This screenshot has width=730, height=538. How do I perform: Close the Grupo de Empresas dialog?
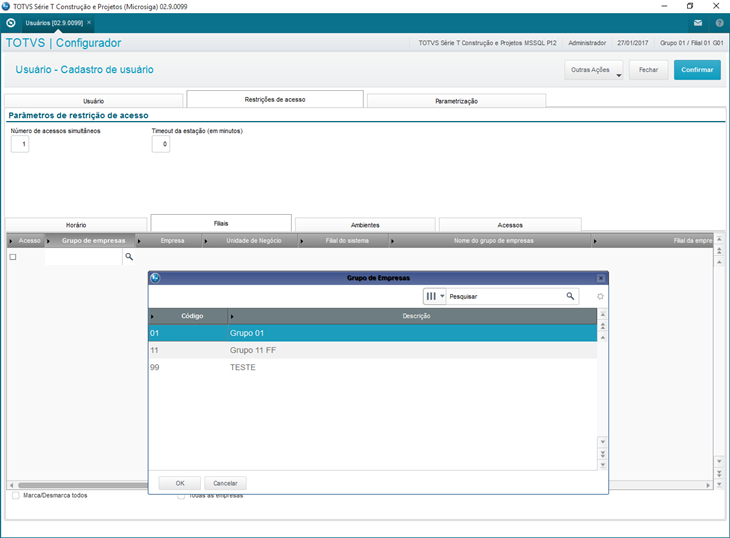[601, 278]
